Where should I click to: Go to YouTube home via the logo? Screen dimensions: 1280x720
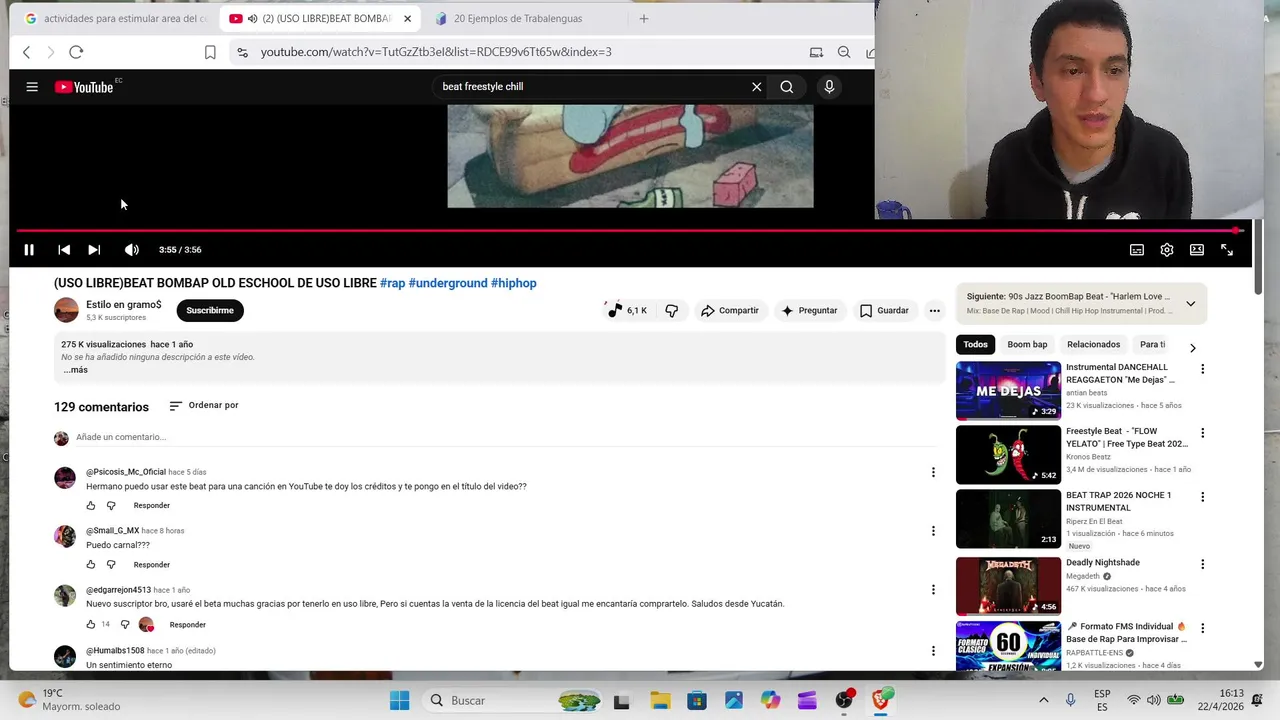click(85, 87)
